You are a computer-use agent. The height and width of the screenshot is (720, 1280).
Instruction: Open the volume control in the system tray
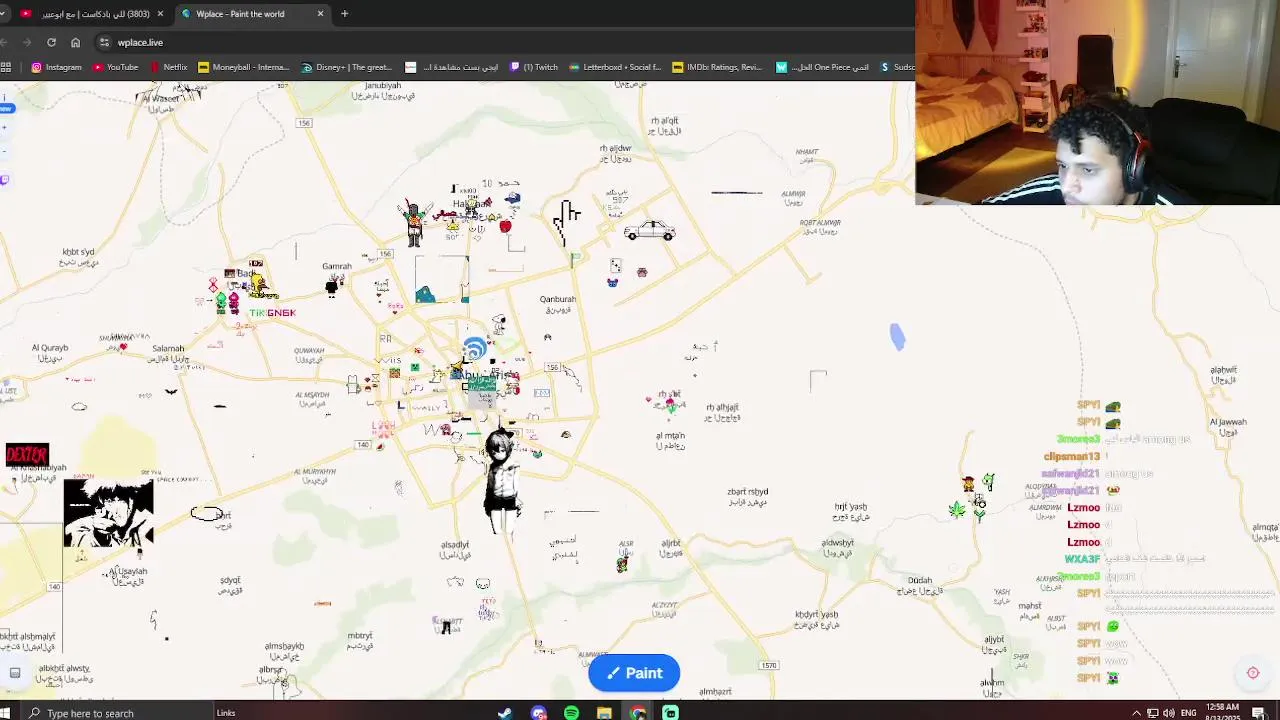tap(1169, 713)
